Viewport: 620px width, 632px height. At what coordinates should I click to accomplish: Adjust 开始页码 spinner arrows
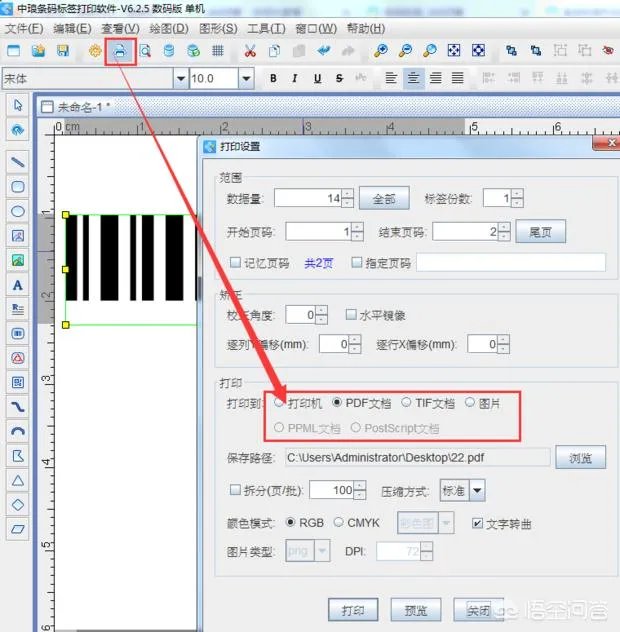coord(357,232)
